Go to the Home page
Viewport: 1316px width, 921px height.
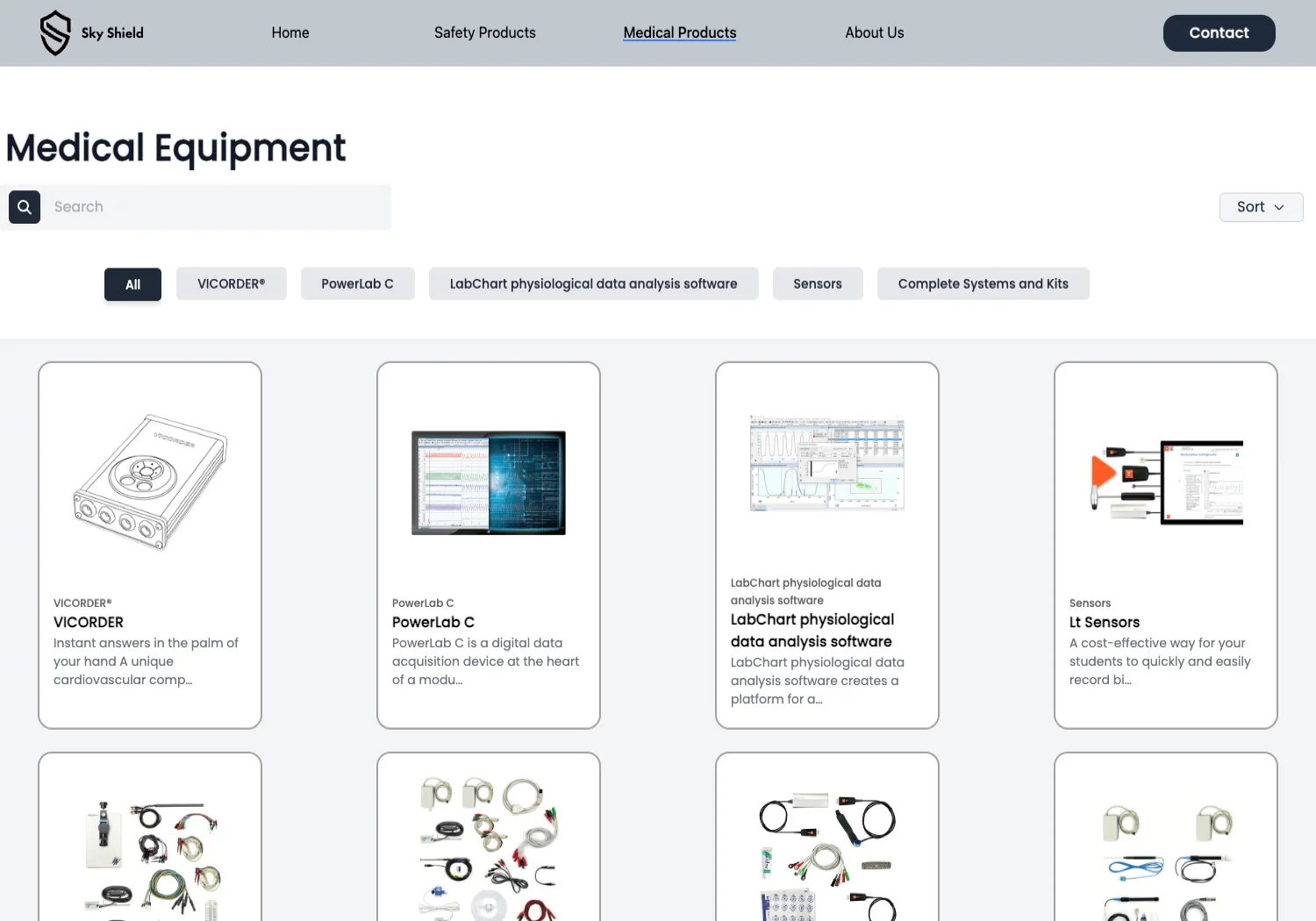click(x=290, y=32)
